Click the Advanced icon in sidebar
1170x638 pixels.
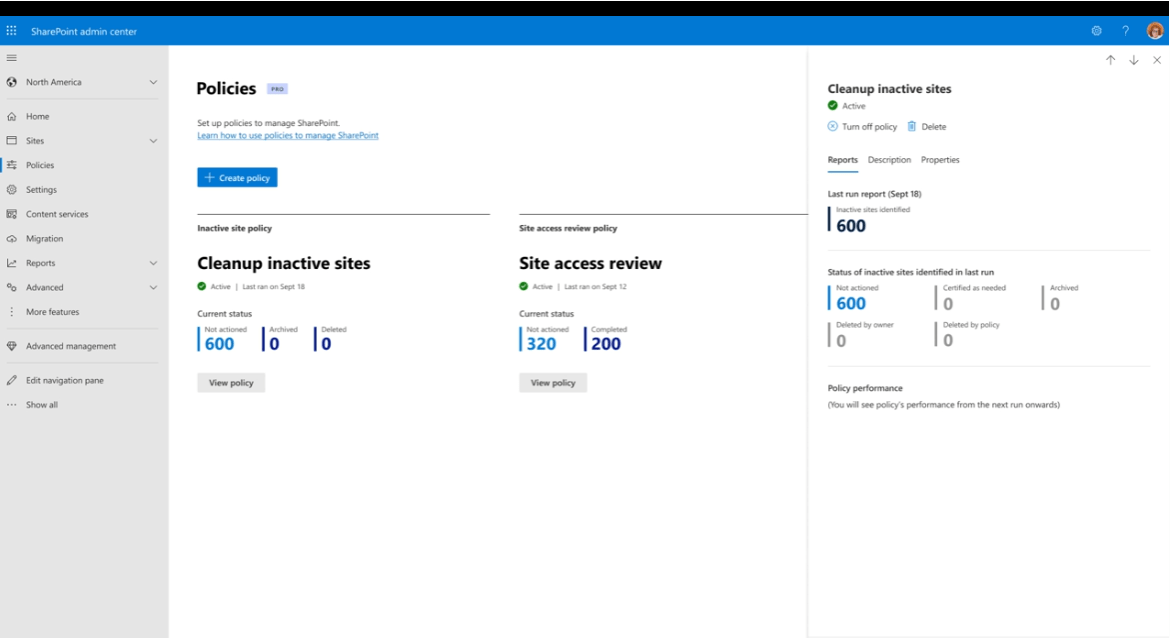(11, 287)
